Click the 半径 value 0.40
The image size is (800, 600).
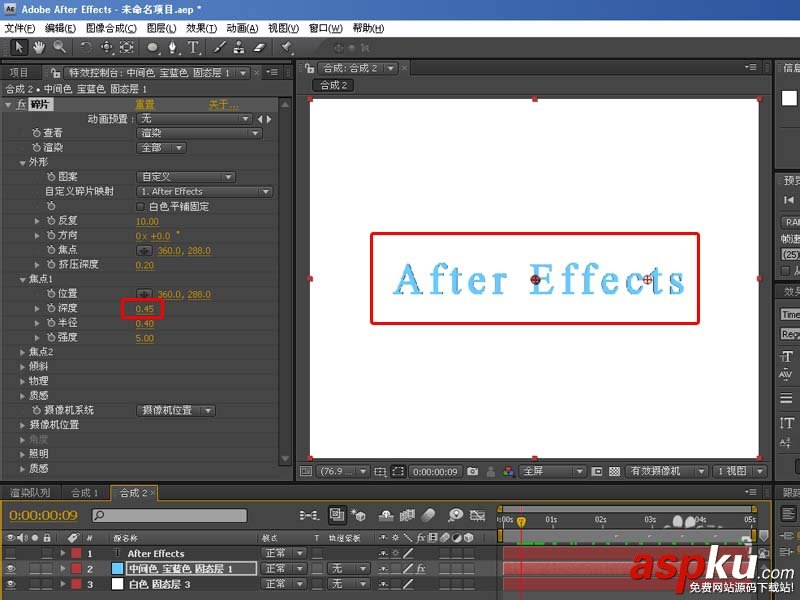[145, 323]
